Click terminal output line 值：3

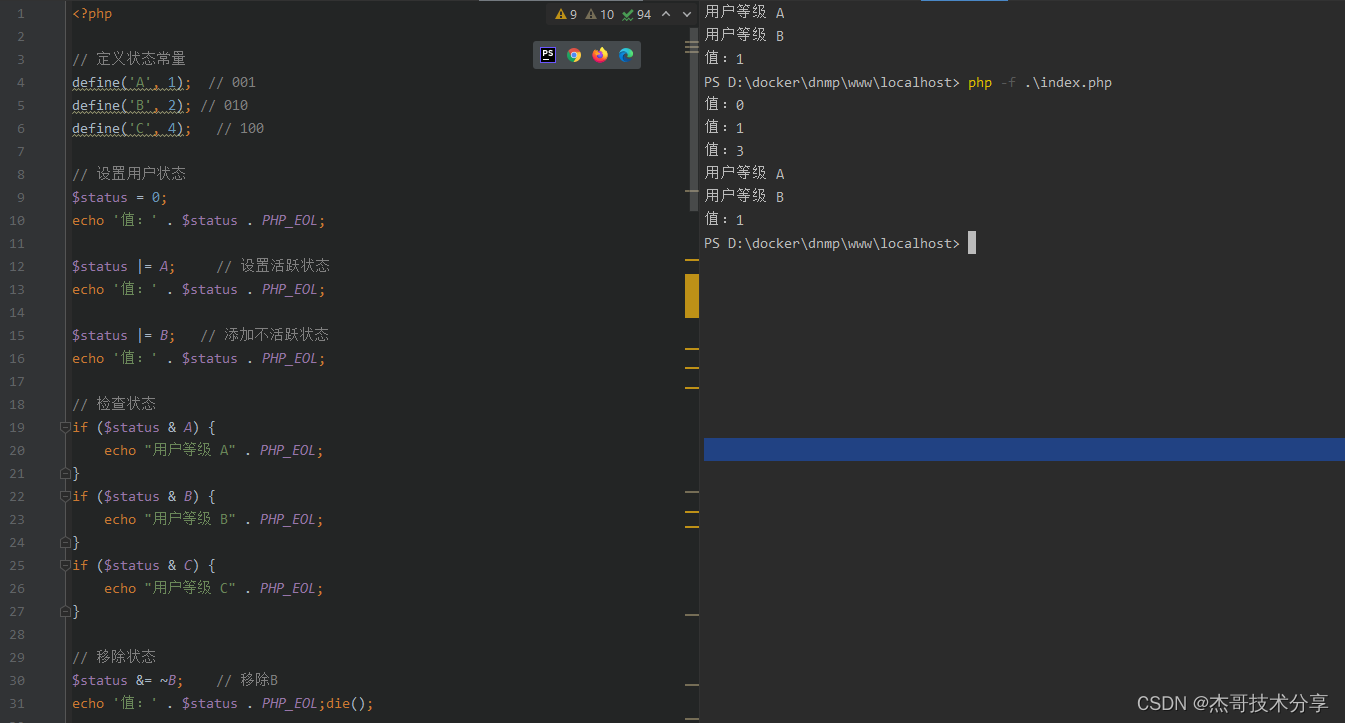(725, 151)
